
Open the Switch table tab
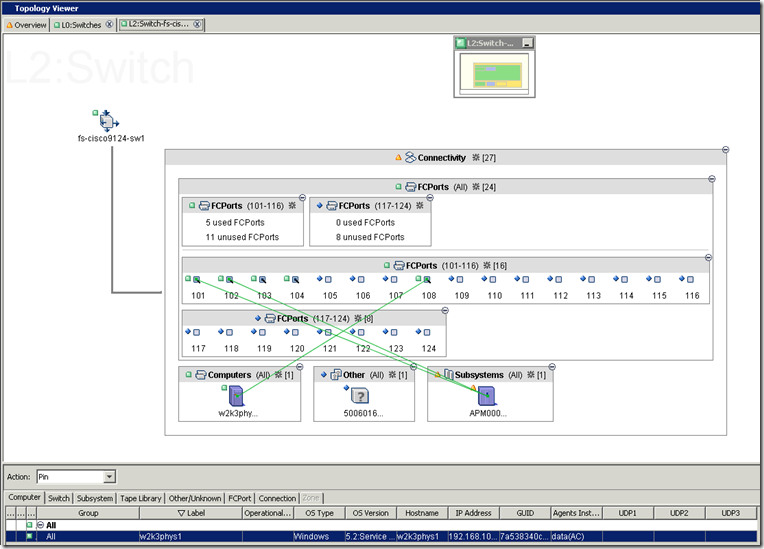[x=58, y=498]
